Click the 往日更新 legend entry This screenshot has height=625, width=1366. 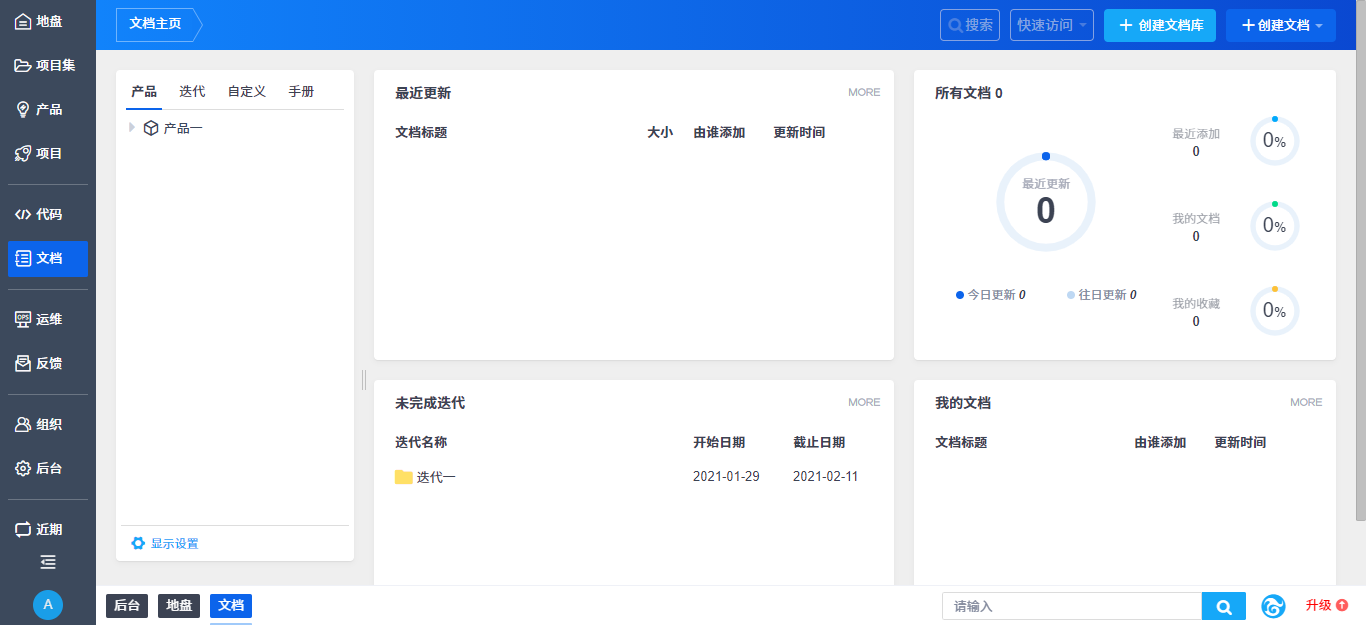(1102, 295)
